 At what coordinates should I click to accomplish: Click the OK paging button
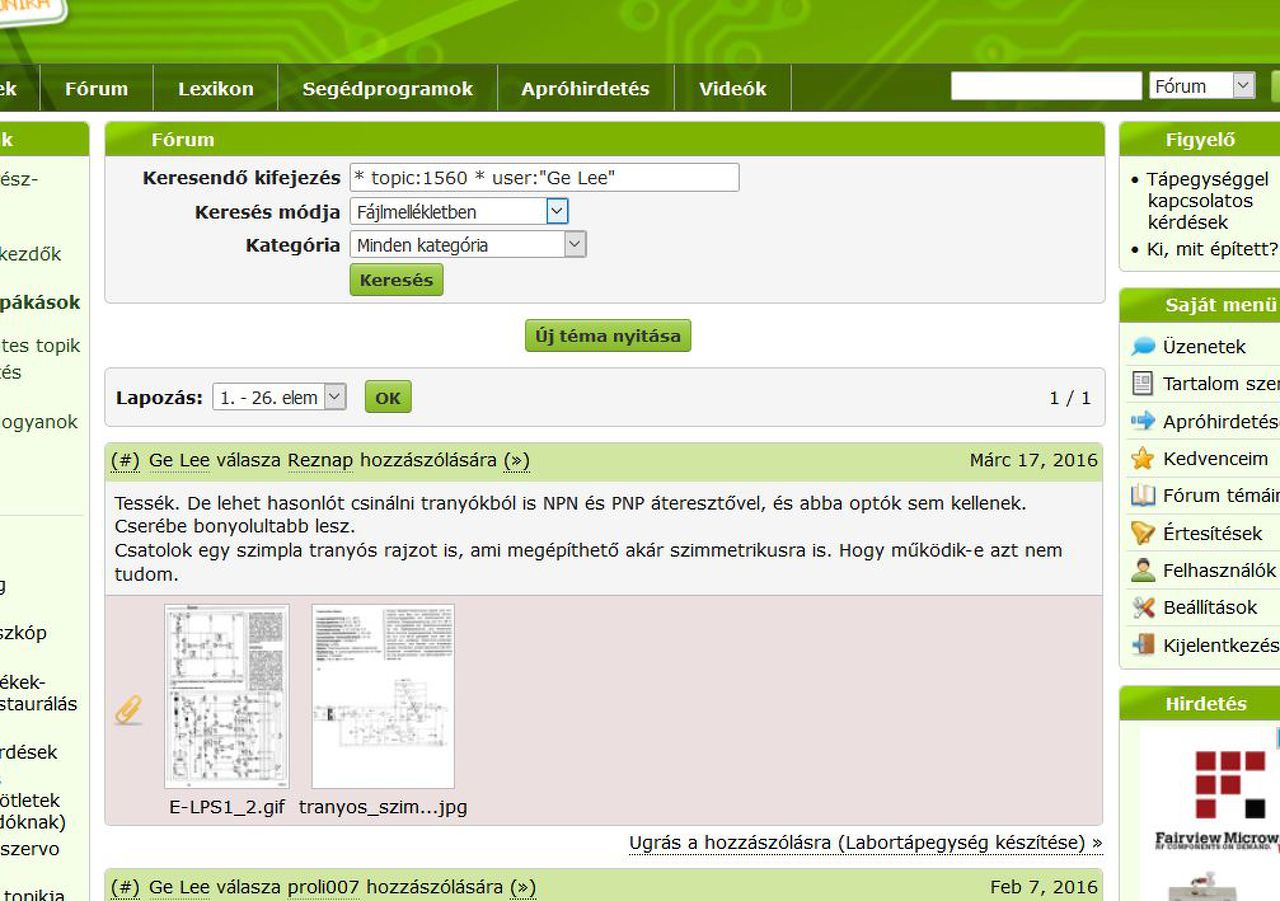tap(388, 397)
